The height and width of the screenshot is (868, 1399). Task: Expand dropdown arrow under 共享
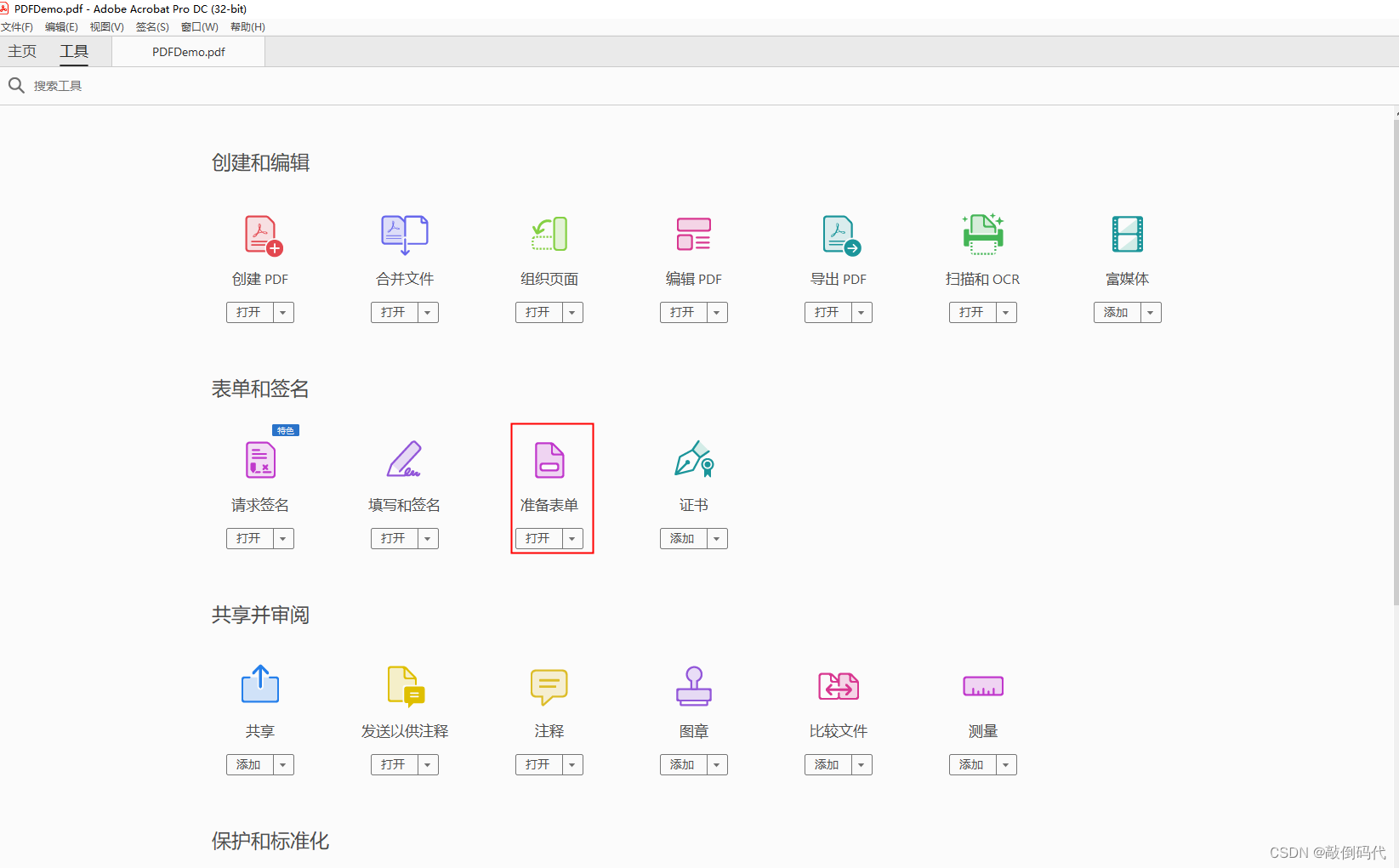point(283,765)
